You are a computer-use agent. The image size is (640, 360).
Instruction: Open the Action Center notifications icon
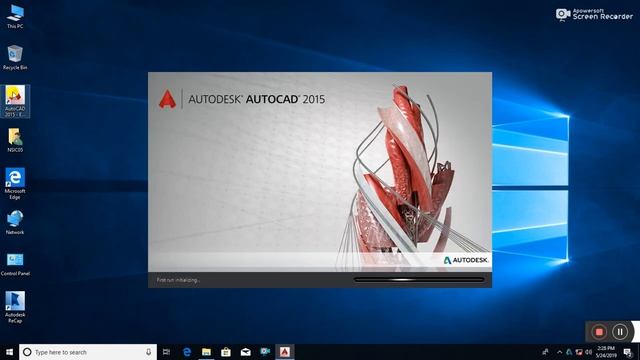tap(628, 352)
